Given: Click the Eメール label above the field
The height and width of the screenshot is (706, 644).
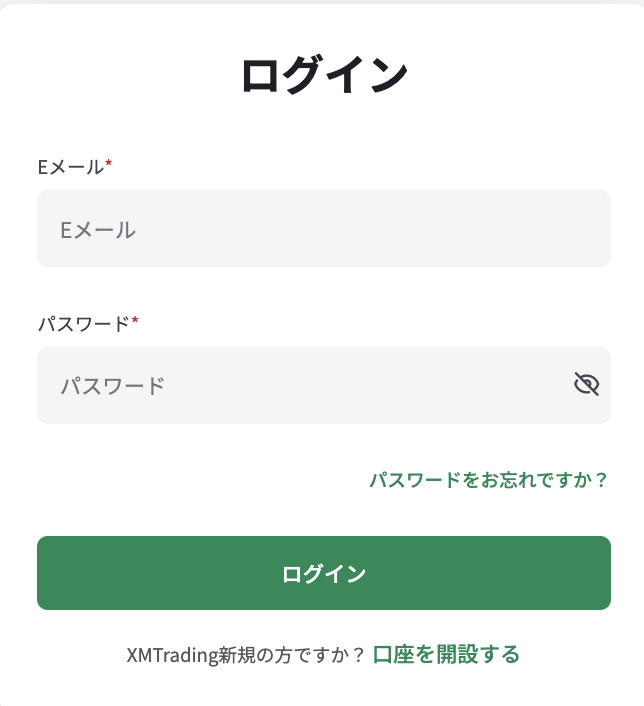Looking at the screenshot, I should [70, 167].
